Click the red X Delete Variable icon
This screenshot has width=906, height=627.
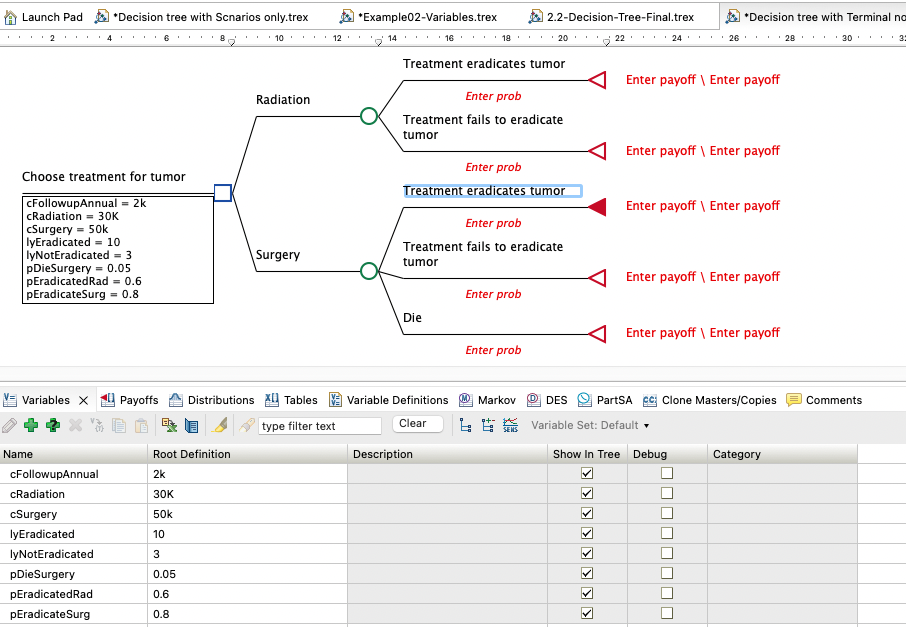(x=73, y=423)
